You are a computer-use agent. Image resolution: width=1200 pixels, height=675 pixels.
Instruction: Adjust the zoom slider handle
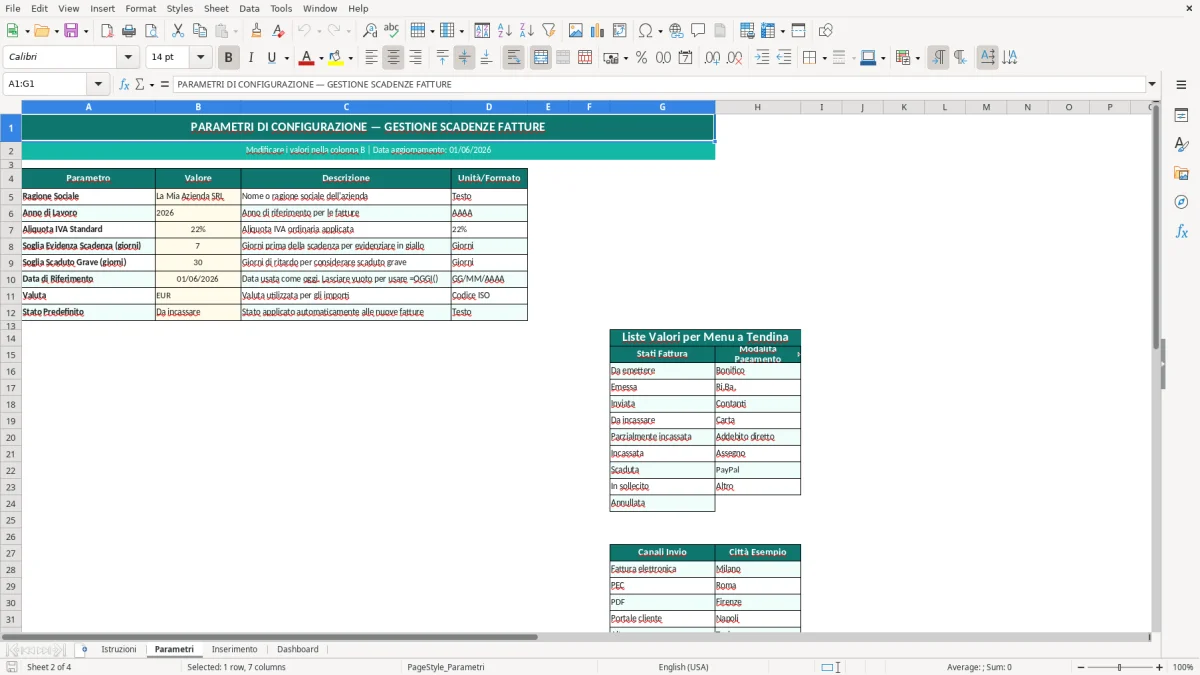(1119, 667)
